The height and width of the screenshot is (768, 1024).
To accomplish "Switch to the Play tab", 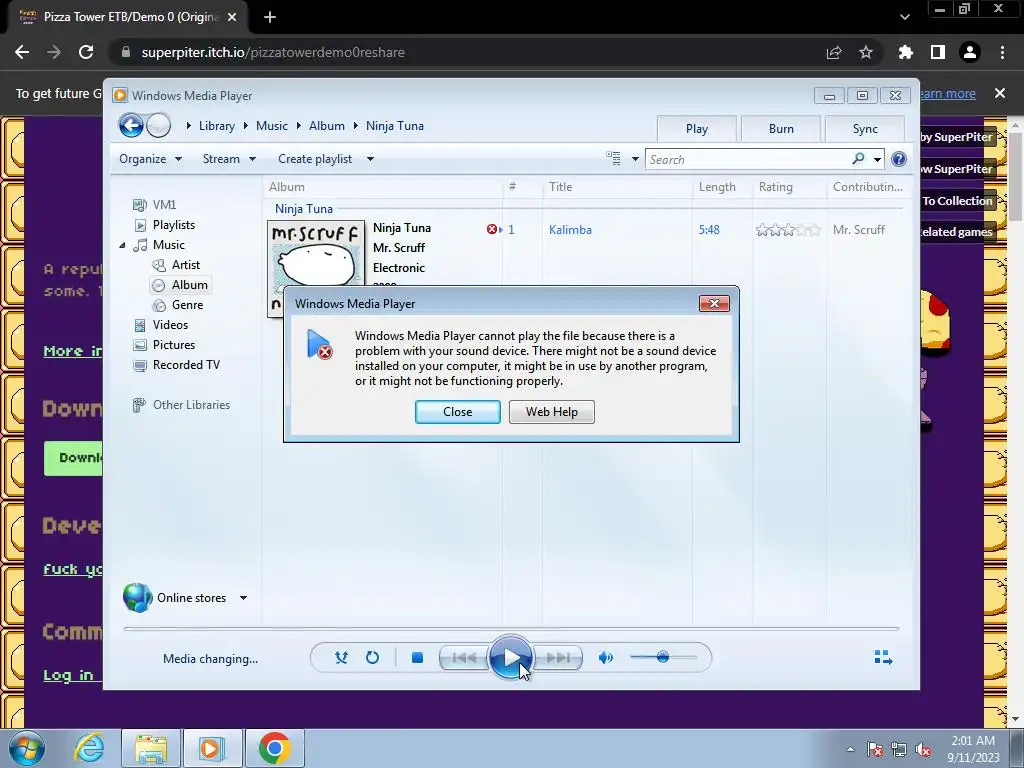I will [697, 129].
